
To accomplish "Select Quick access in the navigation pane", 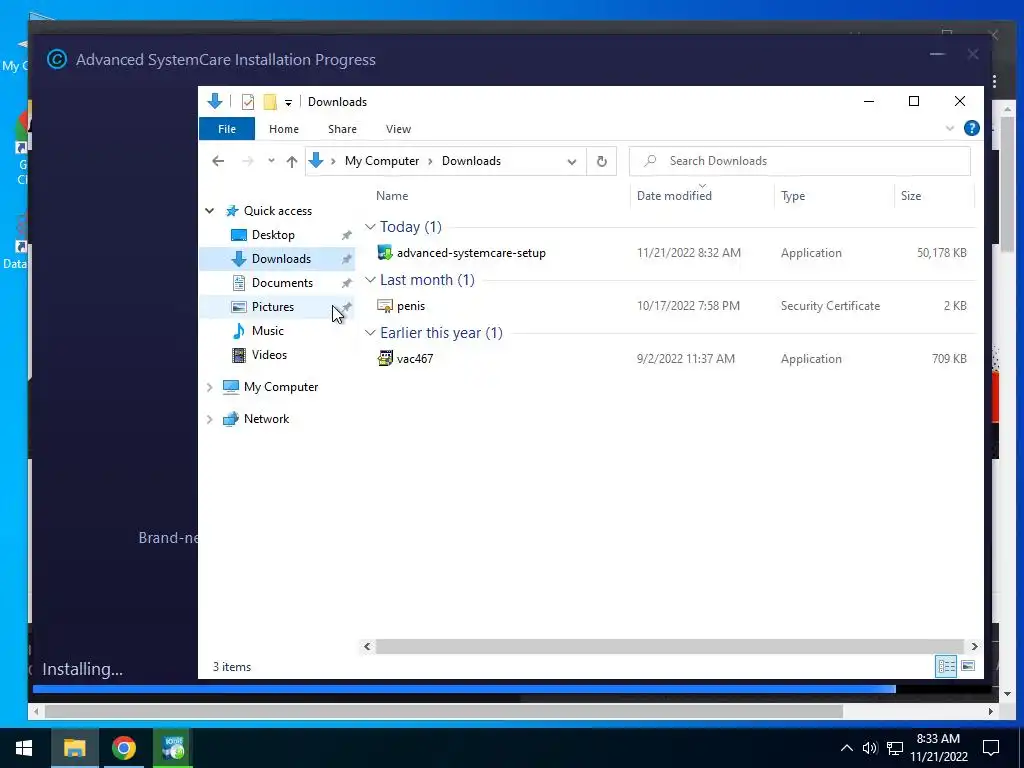I will point(278,210).
